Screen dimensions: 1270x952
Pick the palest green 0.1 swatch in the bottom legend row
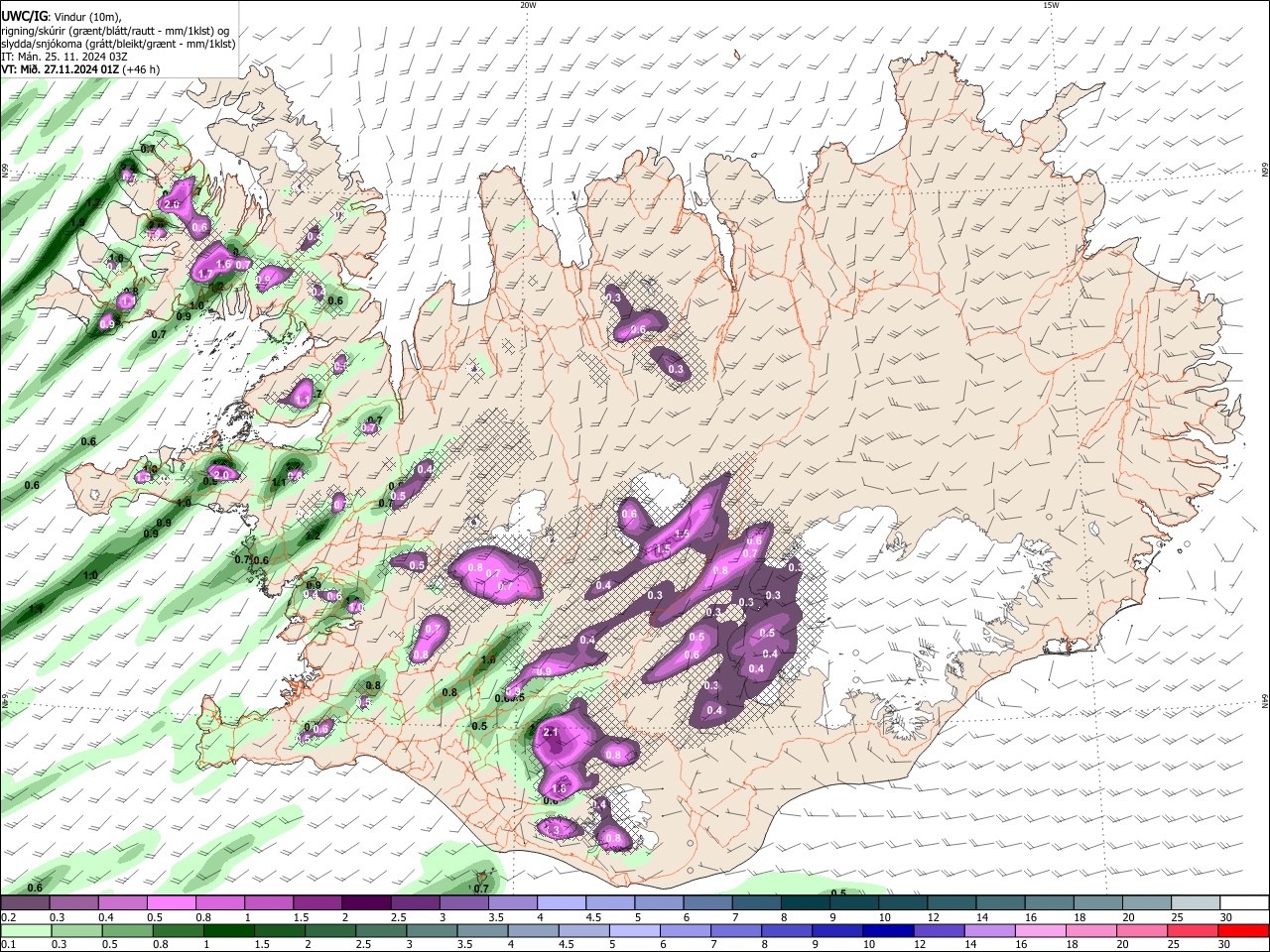point(26,931)
